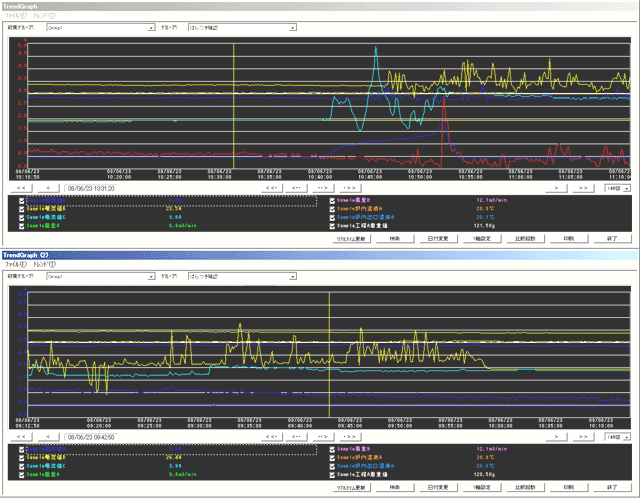Select yellow cursor line in TrendGraph (2) chart

click(x=329, y=354)
